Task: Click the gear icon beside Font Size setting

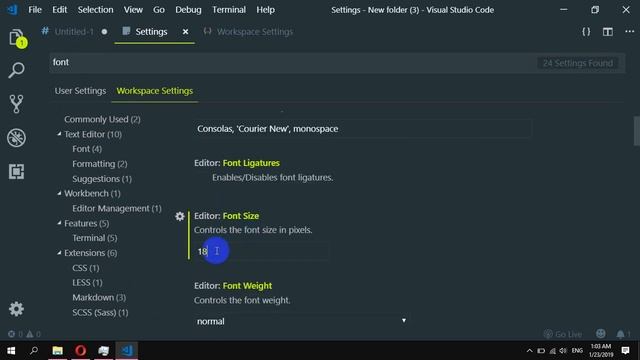Action: pyautogui.click(x=180, y=216)
